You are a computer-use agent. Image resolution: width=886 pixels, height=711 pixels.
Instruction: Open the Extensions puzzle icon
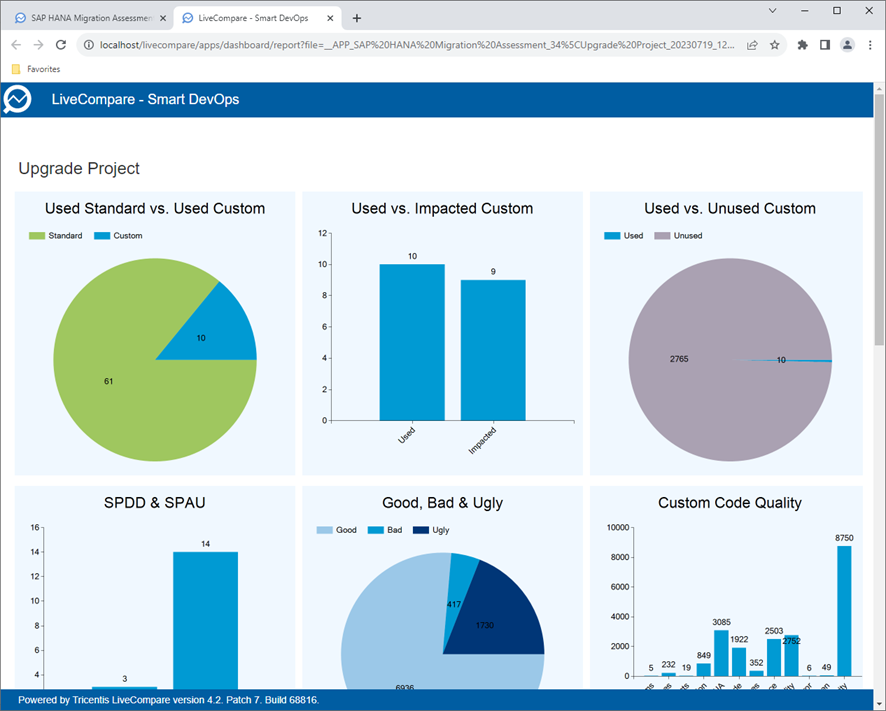pos(802,45)
